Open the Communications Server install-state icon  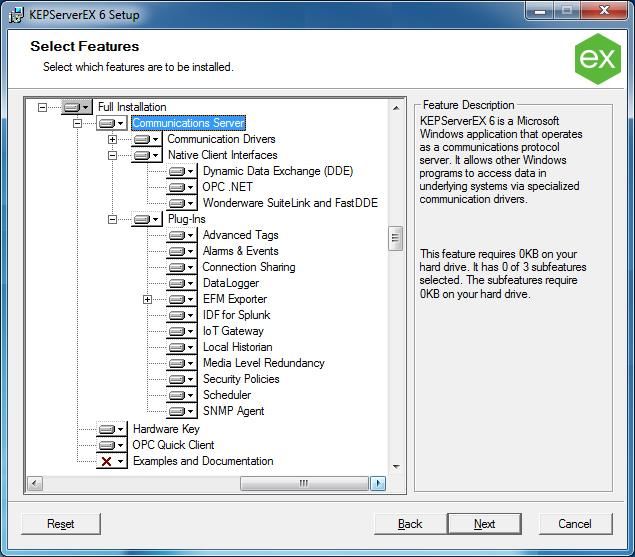point(112,123)
